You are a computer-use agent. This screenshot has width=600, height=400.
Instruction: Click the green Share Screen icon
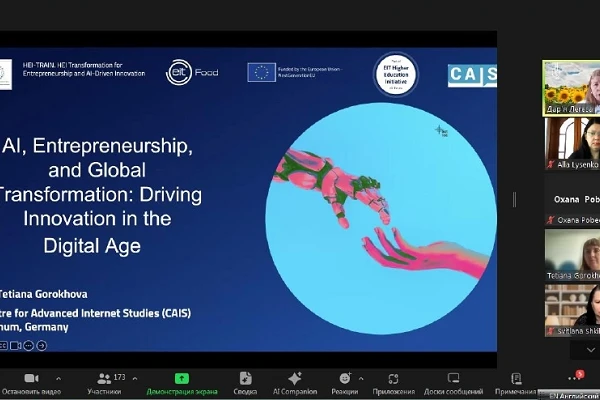[182, 379]
